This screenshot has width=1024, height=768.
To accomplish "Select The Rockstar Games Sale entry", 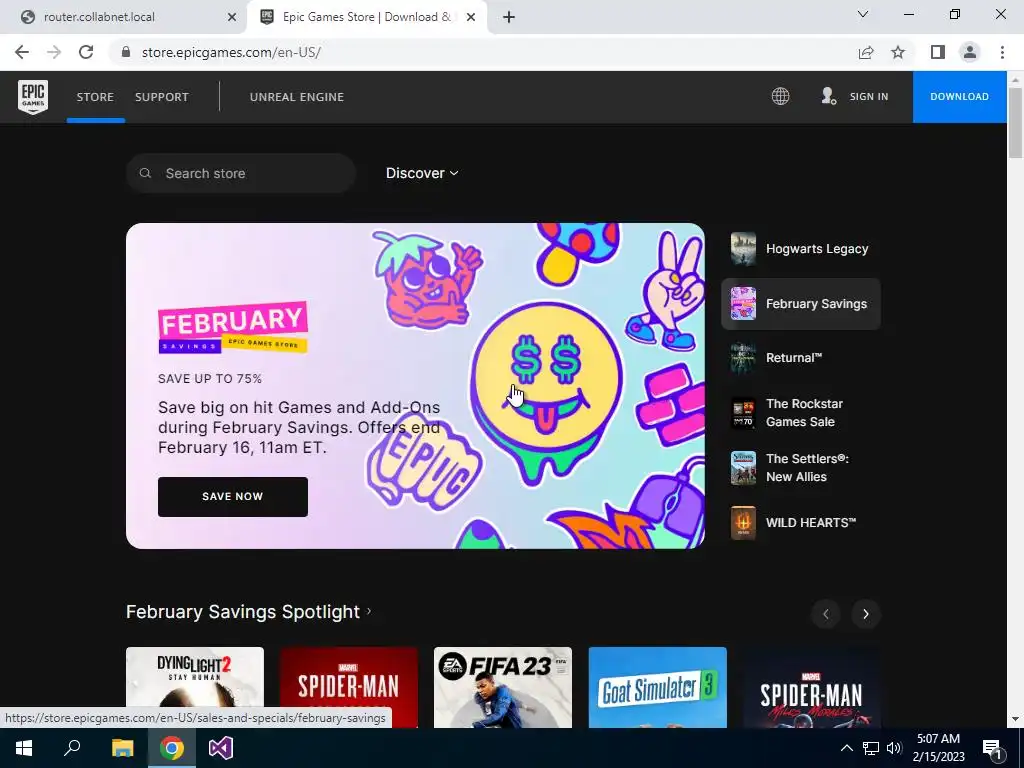I will pos(801,413).
